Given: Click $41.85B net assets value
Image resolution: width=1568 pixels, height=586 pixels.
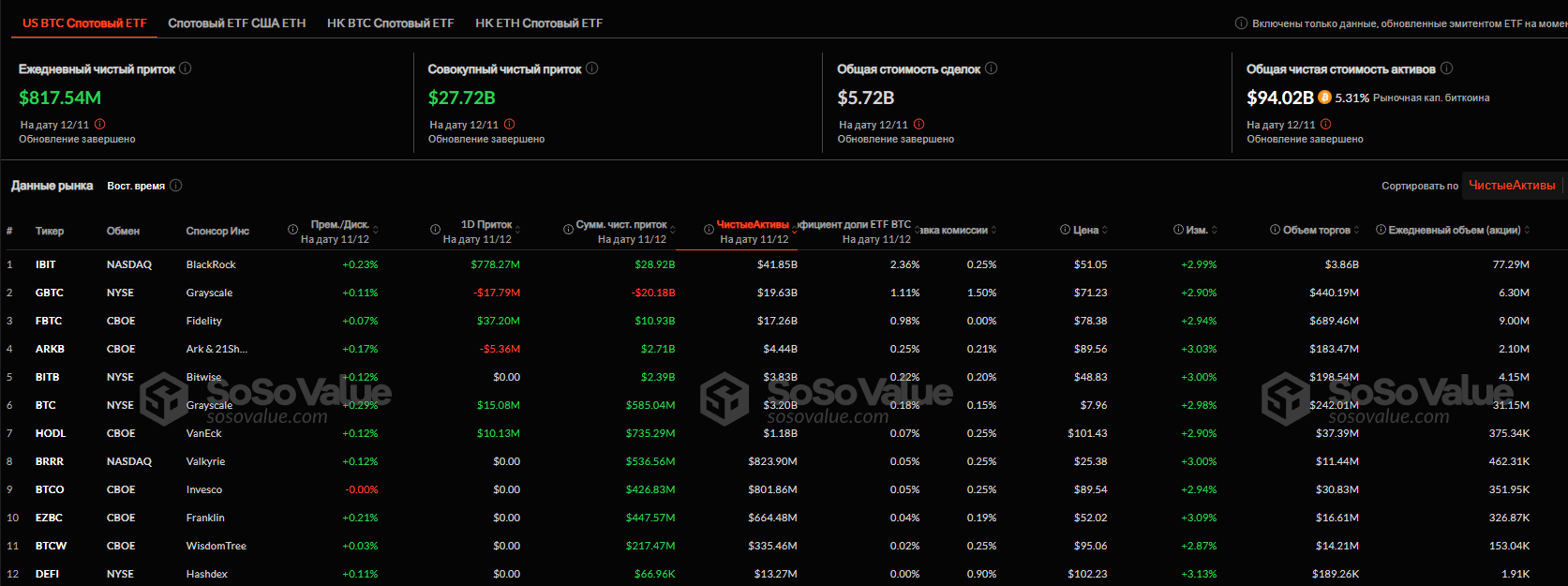Looking at the screenshot, I should (777, 264).
